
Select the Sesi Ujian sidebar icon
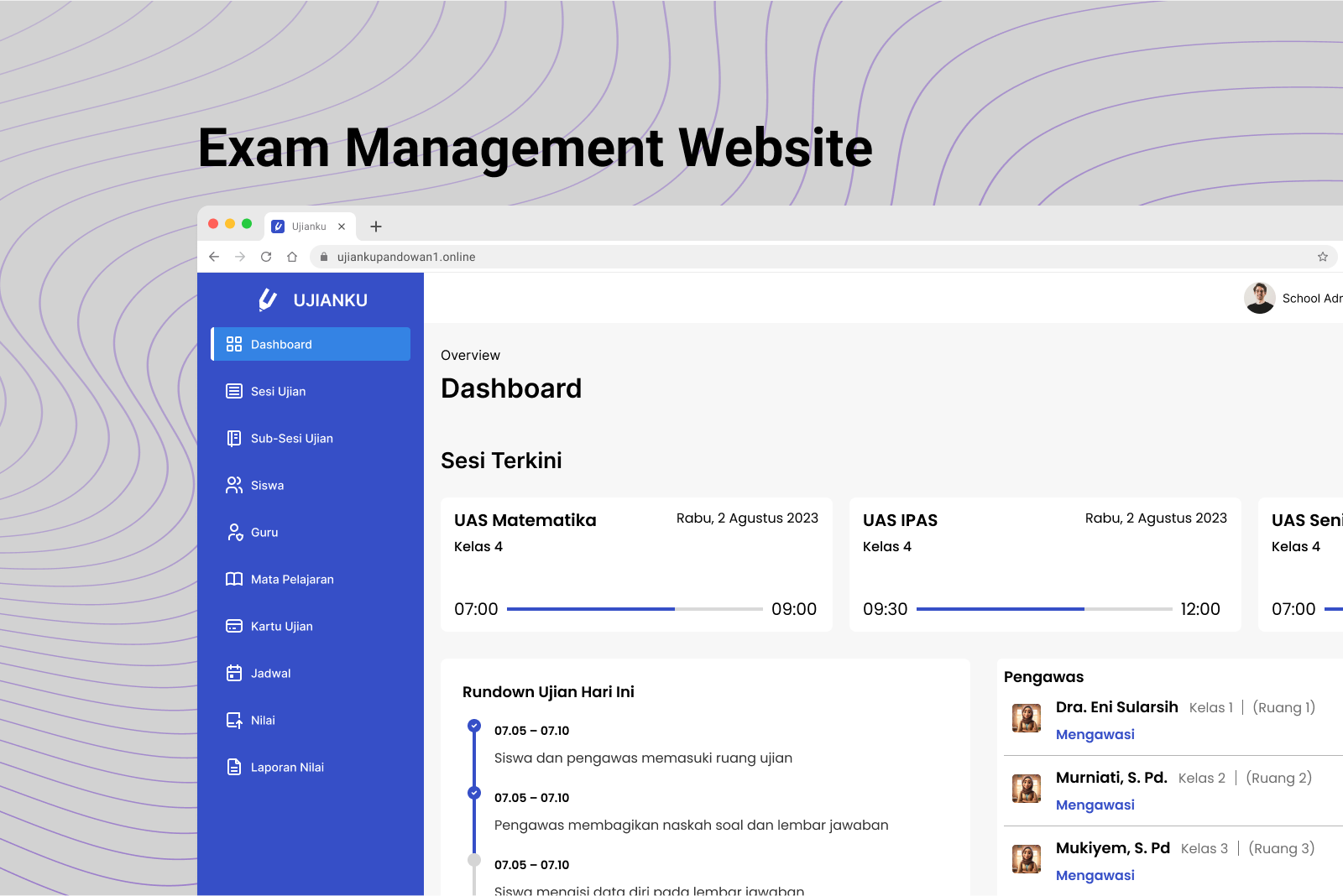point(233,391)
